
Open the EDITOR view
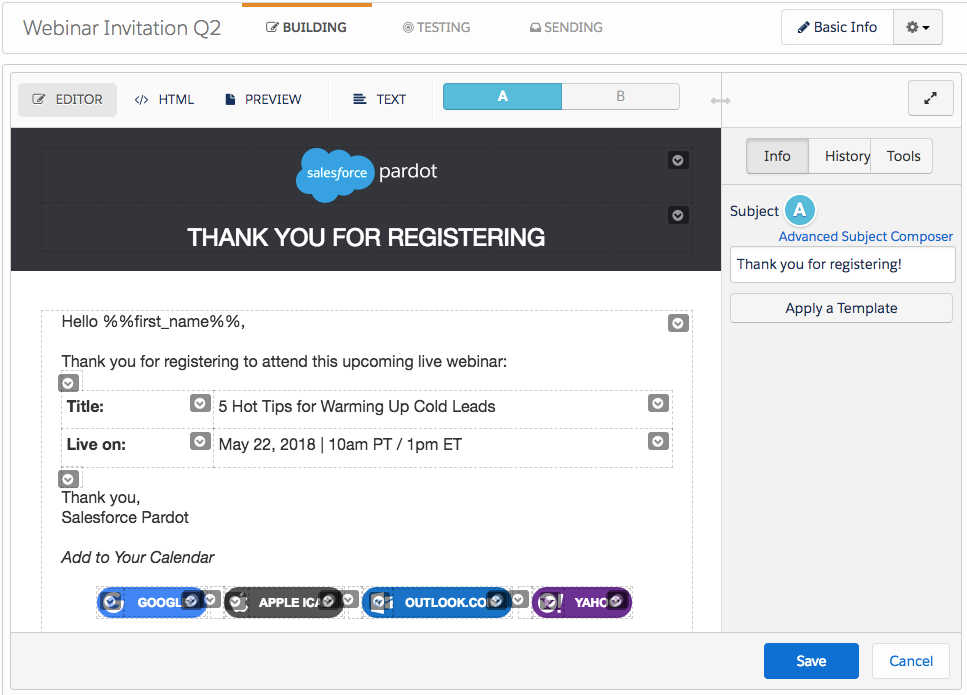coord(67,99)
